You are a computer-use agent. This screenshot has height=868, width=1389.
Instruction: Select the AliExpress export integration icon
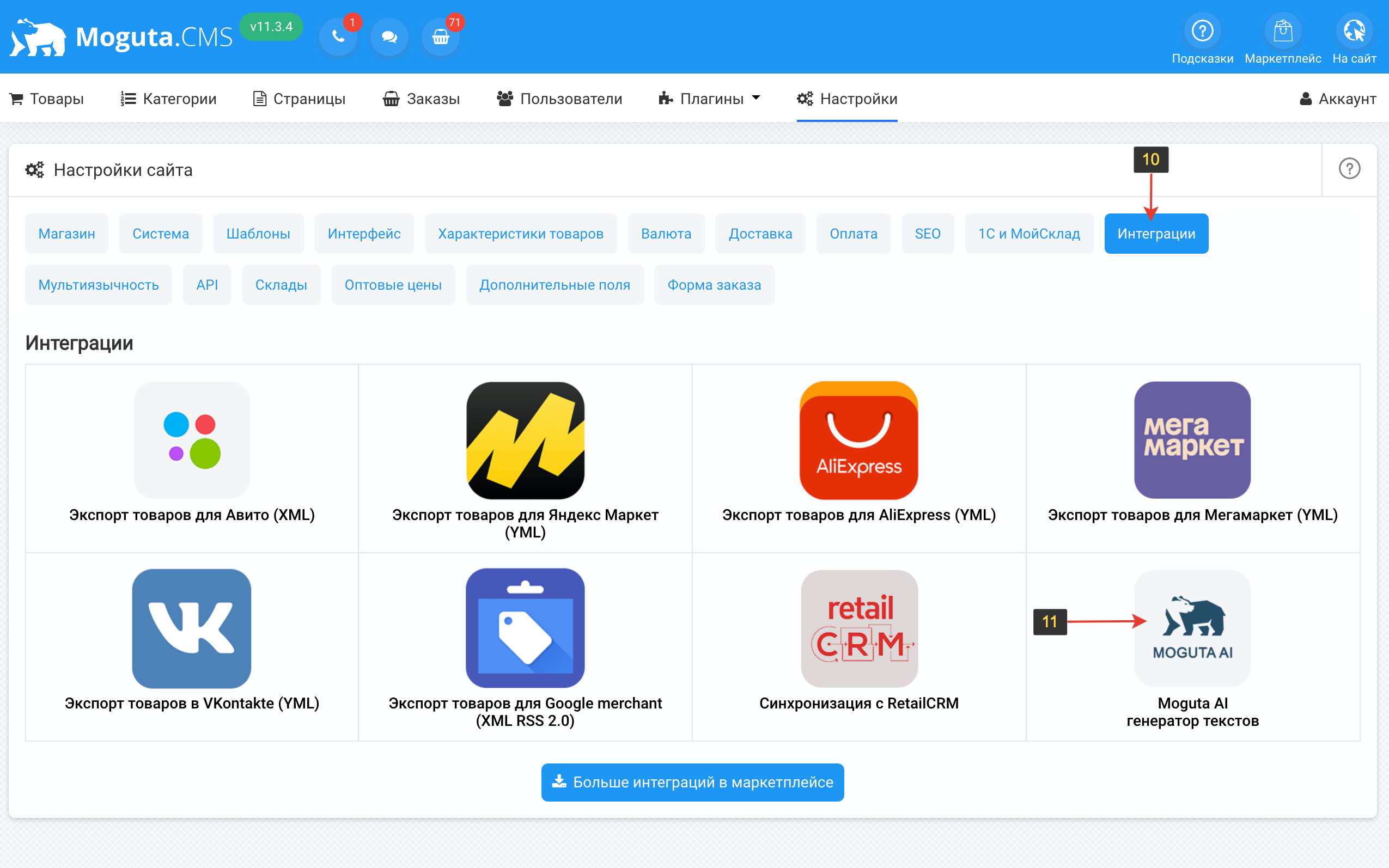point(858,441)
